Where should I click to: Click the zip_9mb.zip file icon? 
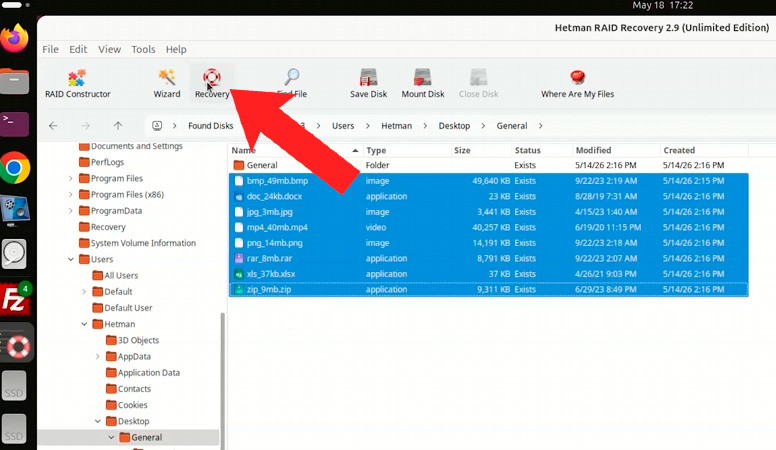pos(239,290)
